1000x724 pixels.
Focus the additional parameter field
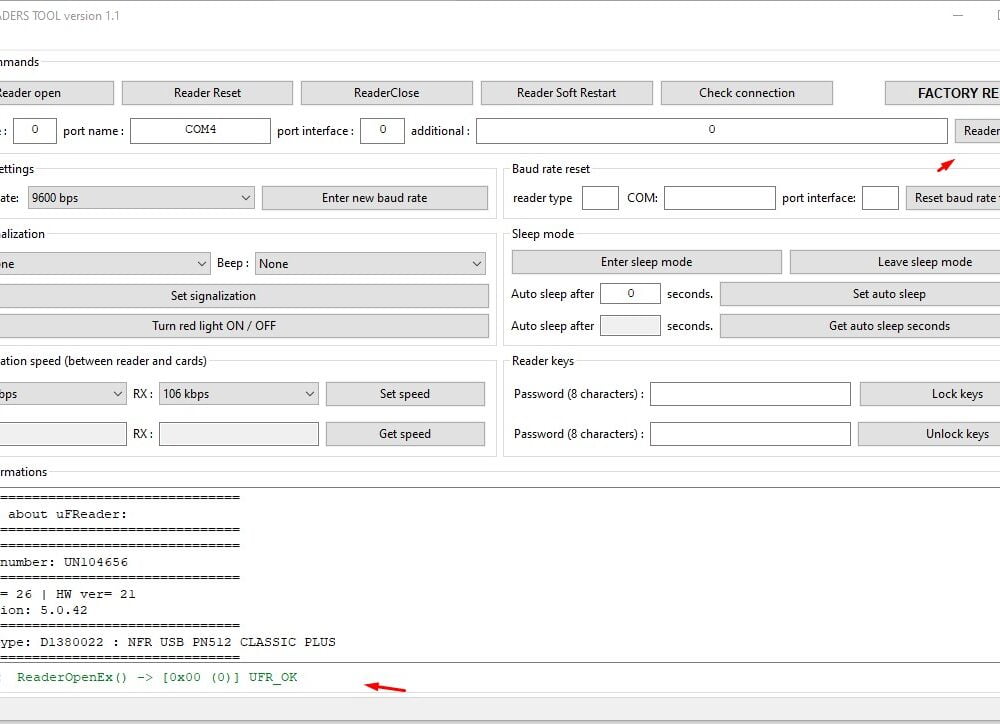[712, 130]
